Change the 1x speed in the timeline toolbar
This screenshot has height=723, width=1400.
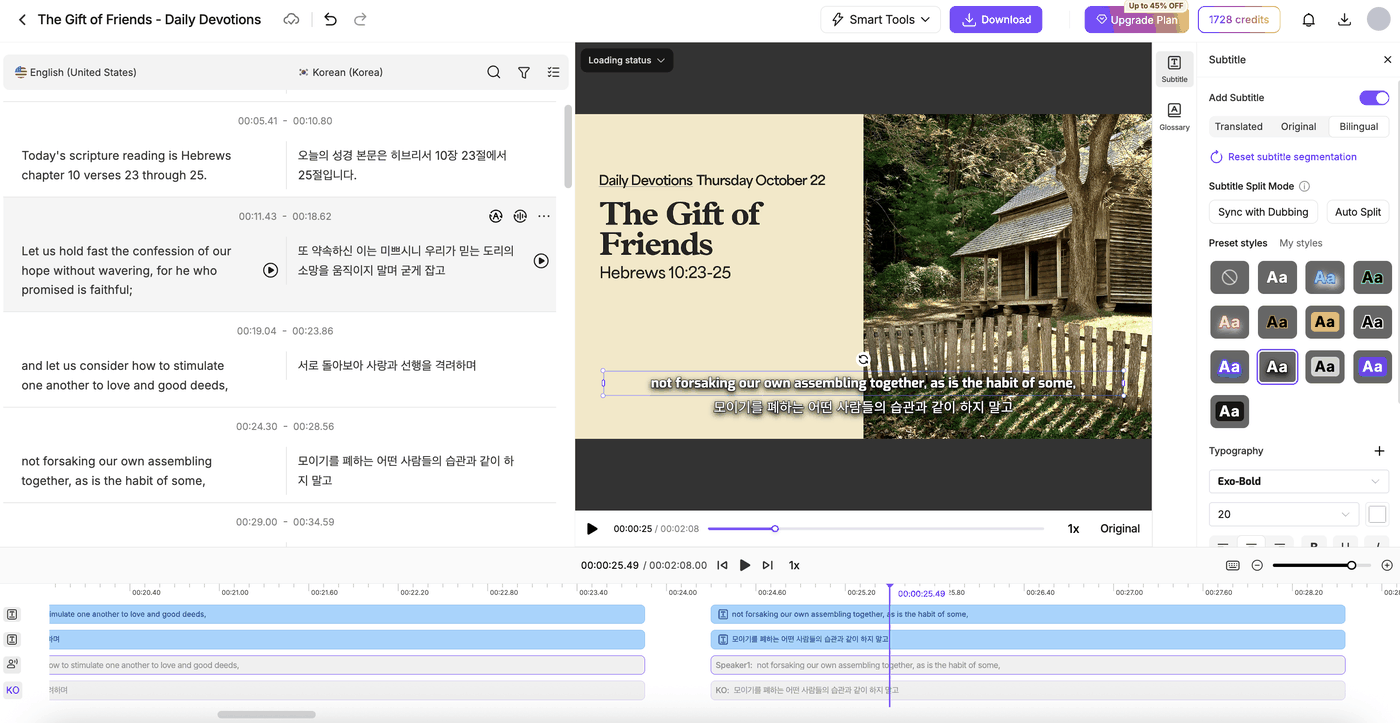point(794,565)
